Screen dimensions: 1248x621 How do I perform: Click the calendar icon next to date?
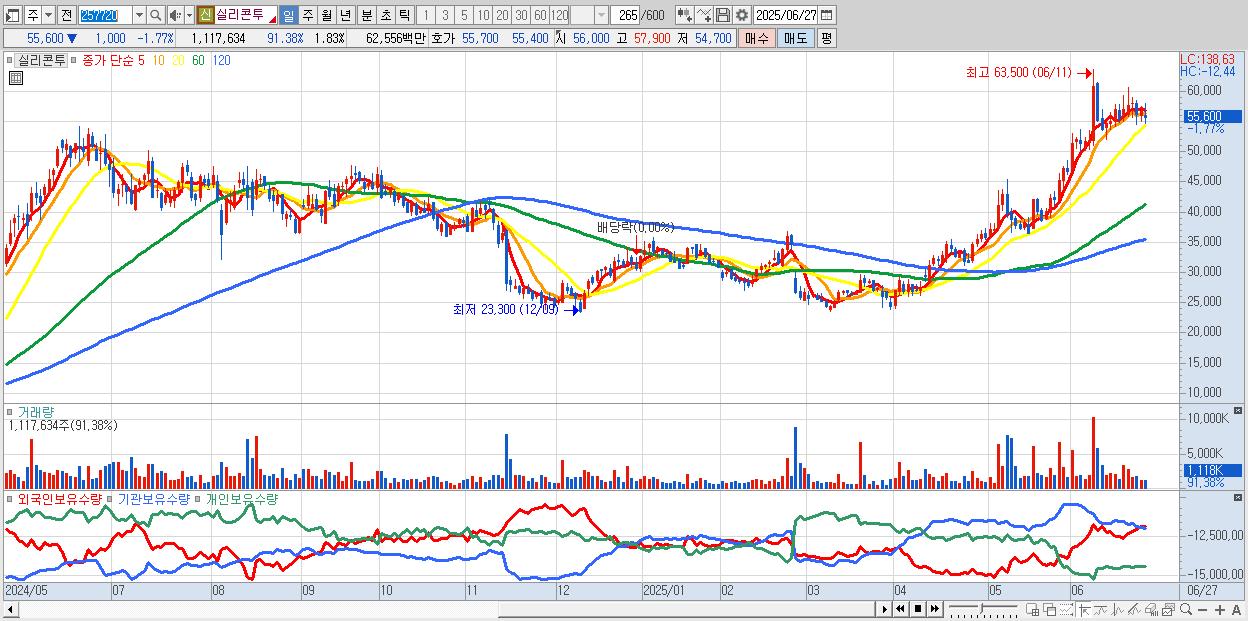pos(826,15)
